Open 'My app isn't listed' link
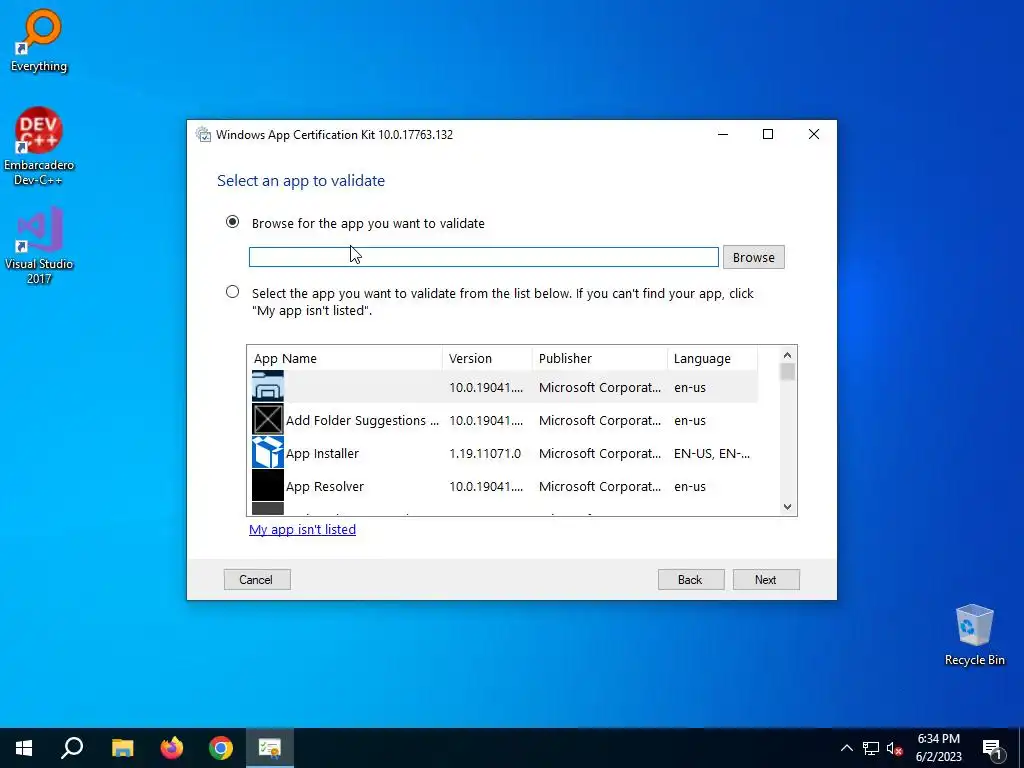The image size is (1024, 768). pos(302,529)
